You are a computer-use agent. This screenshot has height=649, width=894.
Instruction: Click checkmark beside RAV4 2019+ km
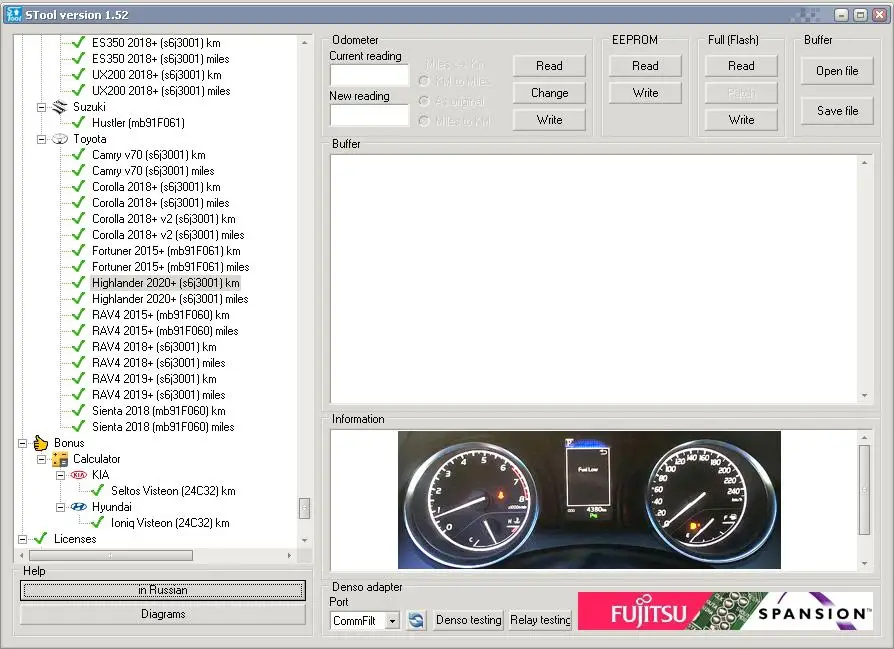pyautogui.click(x=79, y=378)
